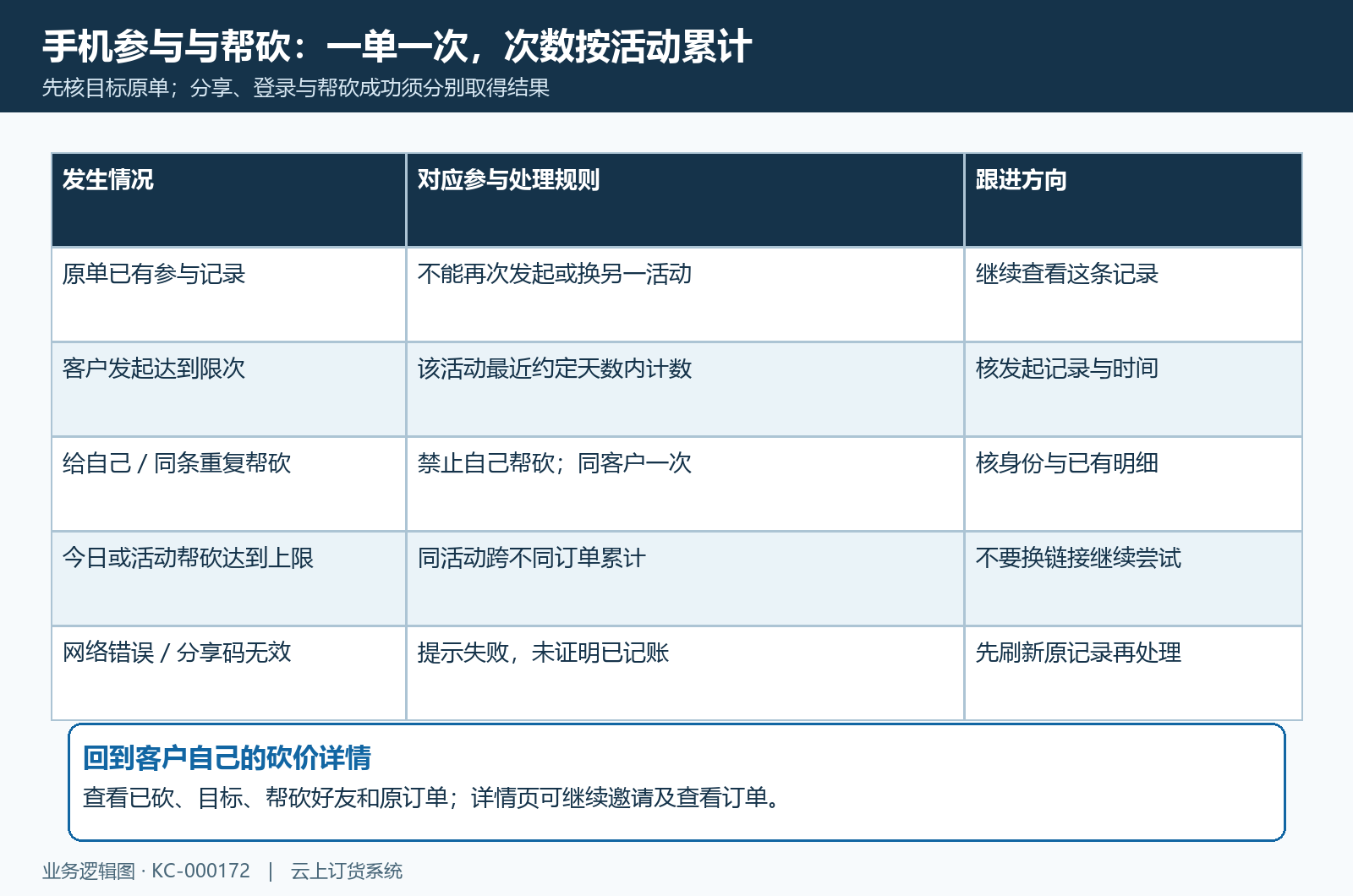Viewport: 1353px width, 896px height.
Task: Select the callout text starting with "查看已砍、目标"
Action: [431, 798]
